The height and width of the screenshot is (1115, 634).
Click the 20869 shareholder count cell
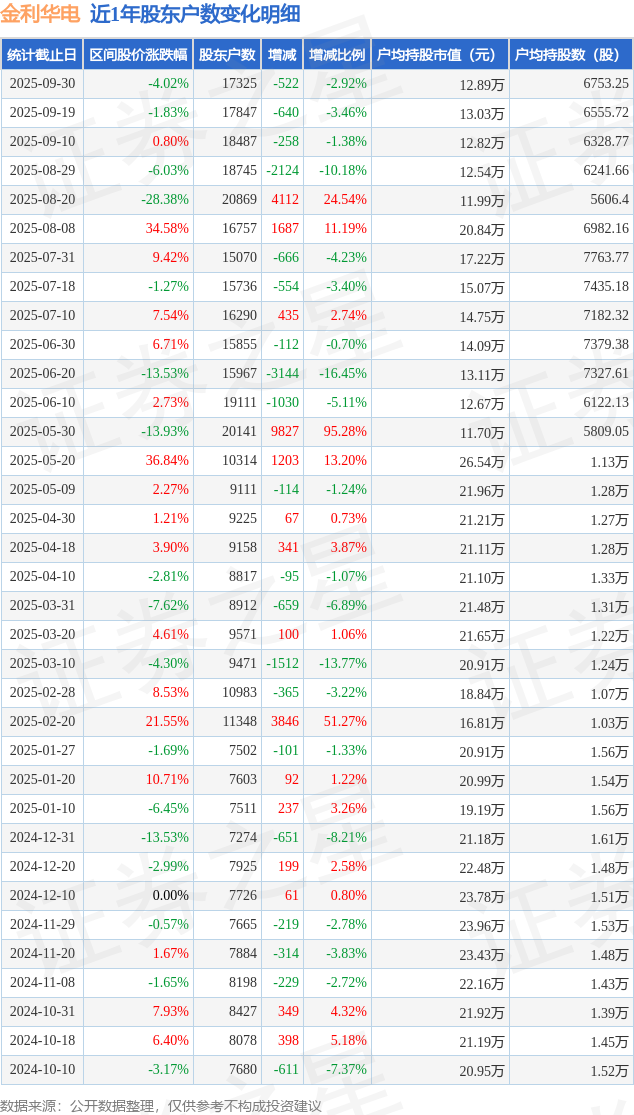[x=239, y=200]
